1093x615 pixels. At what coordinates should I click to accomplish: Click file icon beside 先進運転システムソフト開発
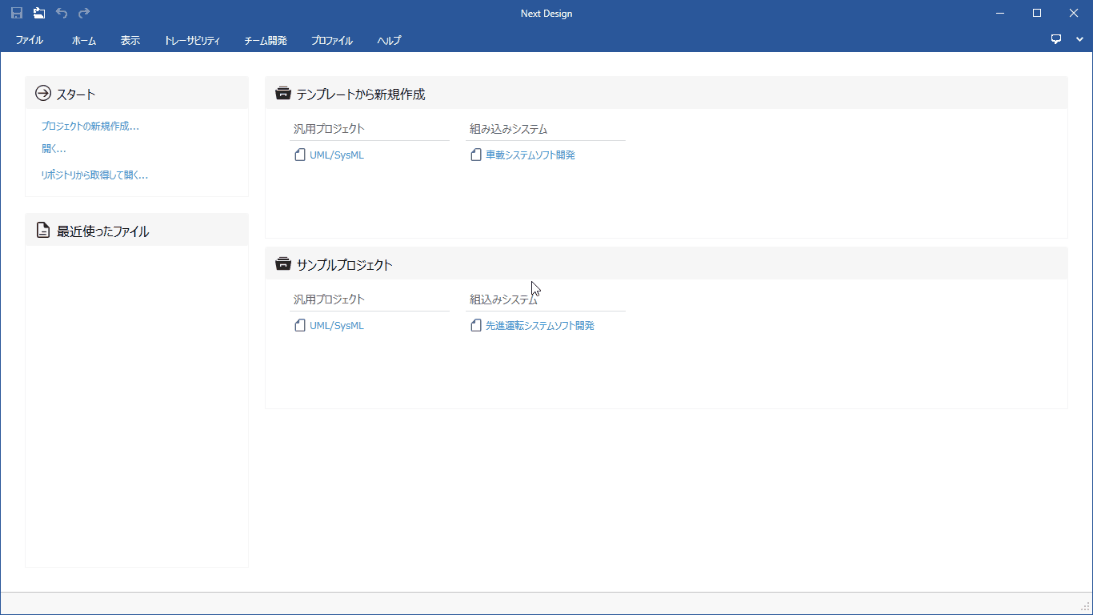pos(475,326)
